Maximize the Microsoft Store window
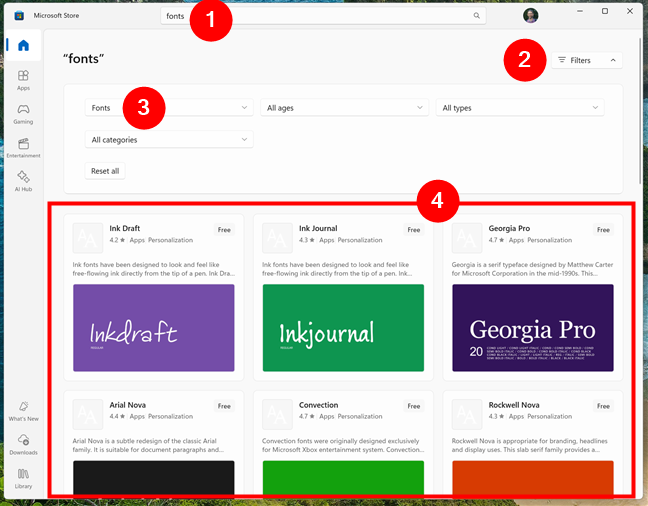 (605, 11)
